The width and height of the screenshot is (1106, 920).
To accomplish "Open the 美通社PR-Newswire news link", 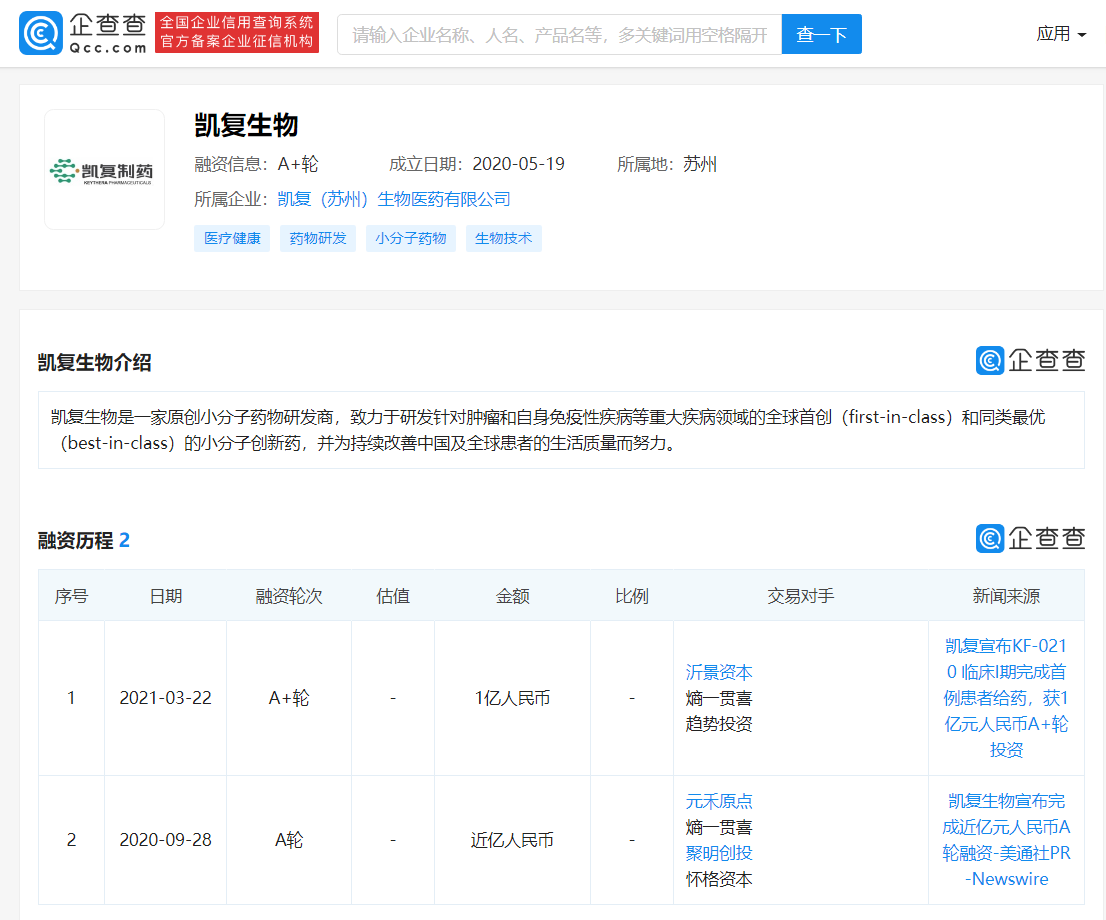I will click(1006, 840).
